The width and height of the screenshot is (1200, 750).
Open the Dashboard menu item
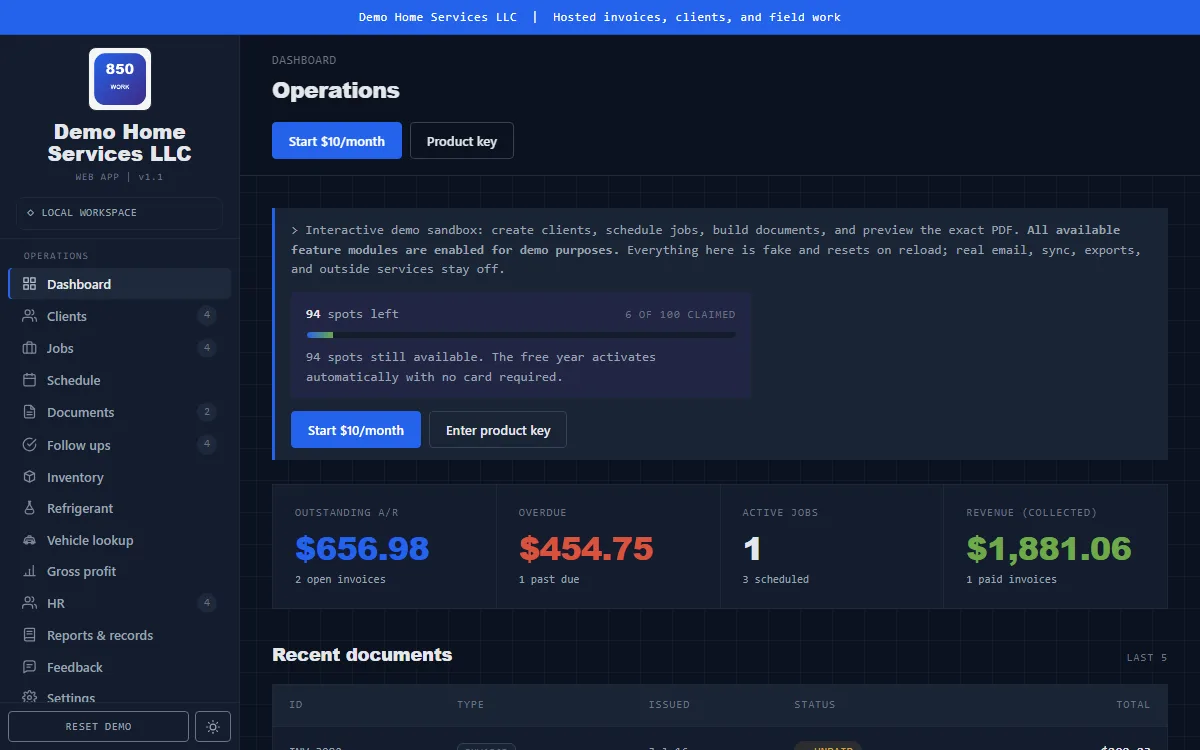pos(120,284)
